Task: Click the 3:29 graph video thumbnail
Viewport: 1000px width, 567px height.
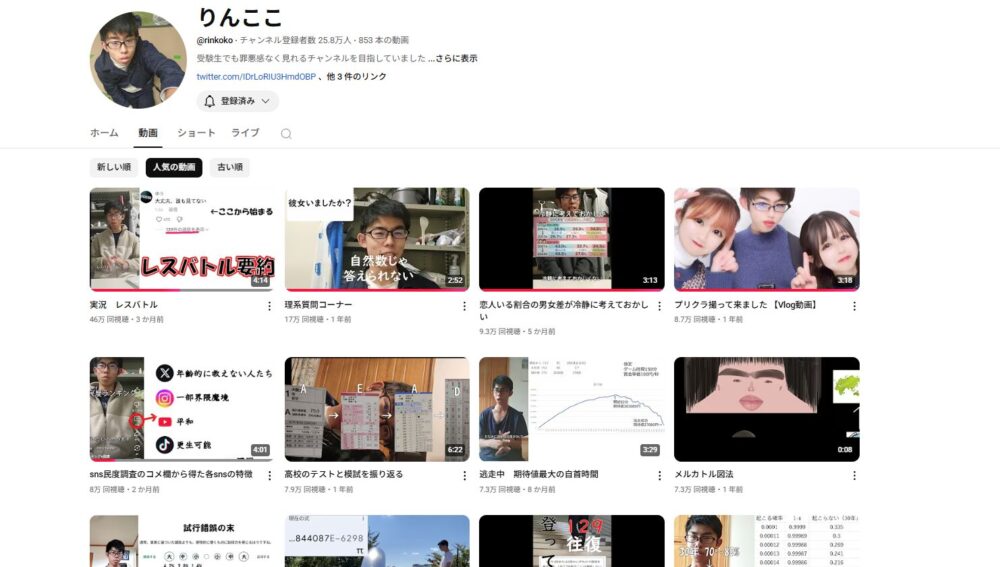Action: (571, 409)
